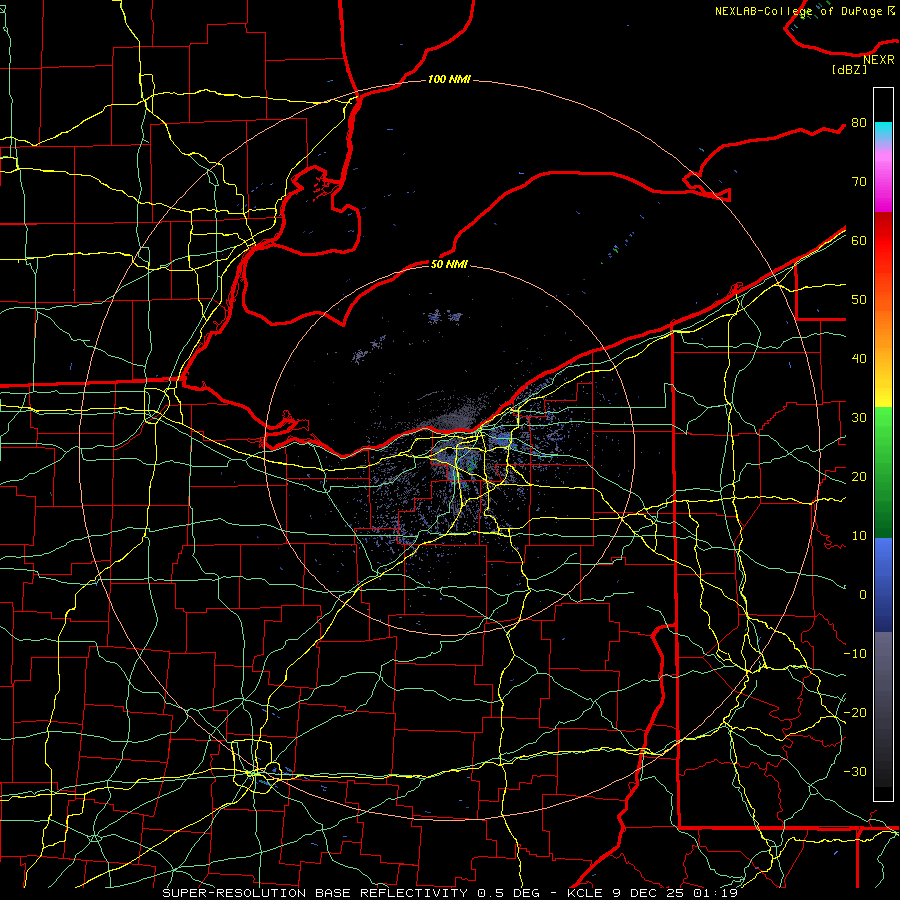Click the "100 NMI" range ring label
Image resolution: width=900 pixels, height=900 pixels.
coord(449,79)
